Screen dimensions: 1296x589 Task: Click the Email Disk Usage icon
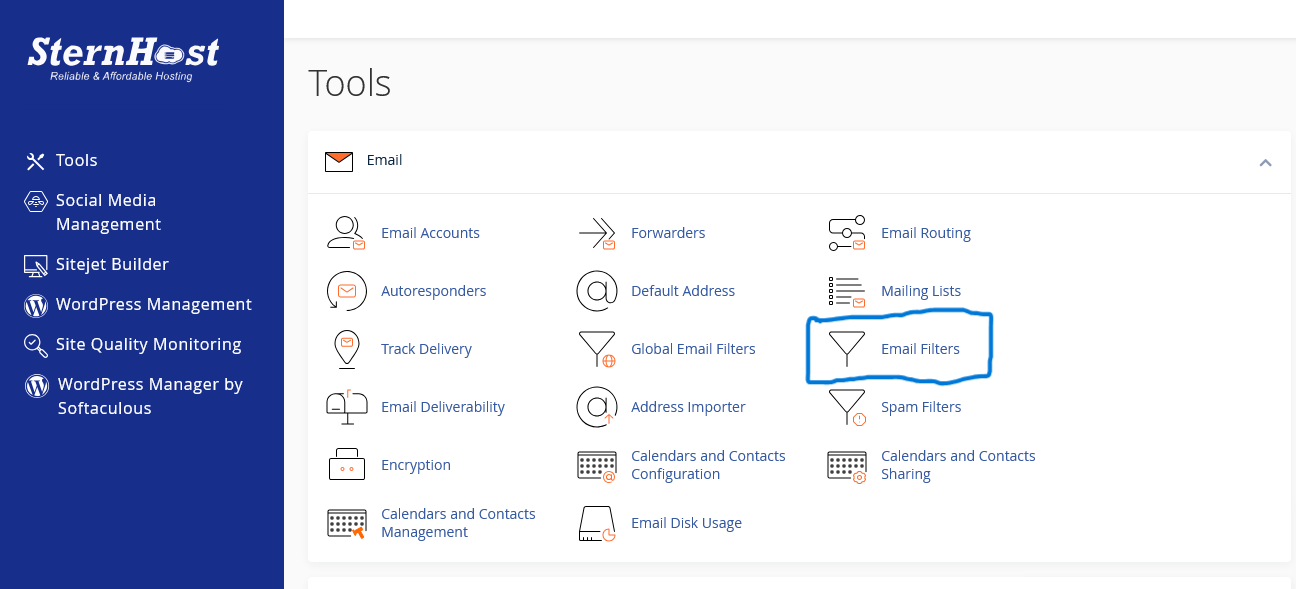[x=596, y=523]
